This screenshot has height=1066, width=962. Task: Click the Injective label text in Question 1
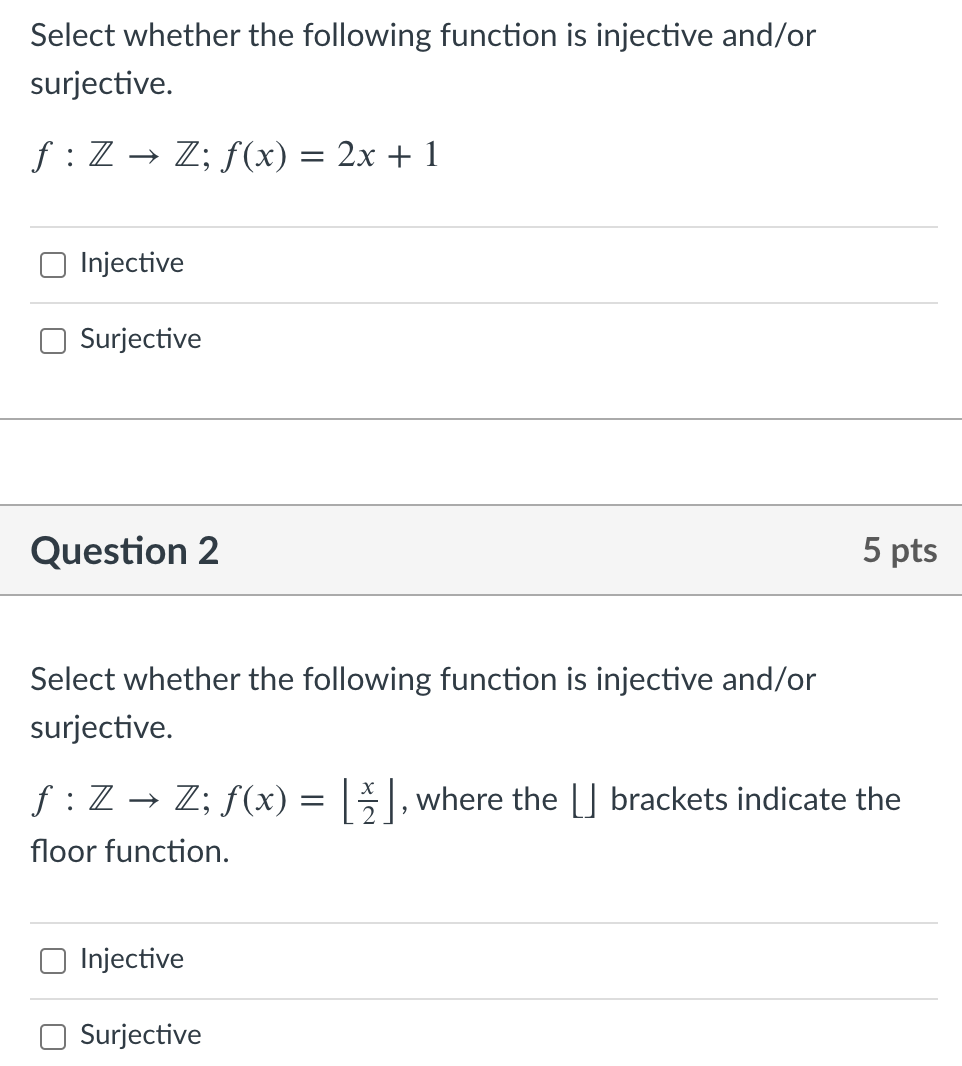point(131,263)
